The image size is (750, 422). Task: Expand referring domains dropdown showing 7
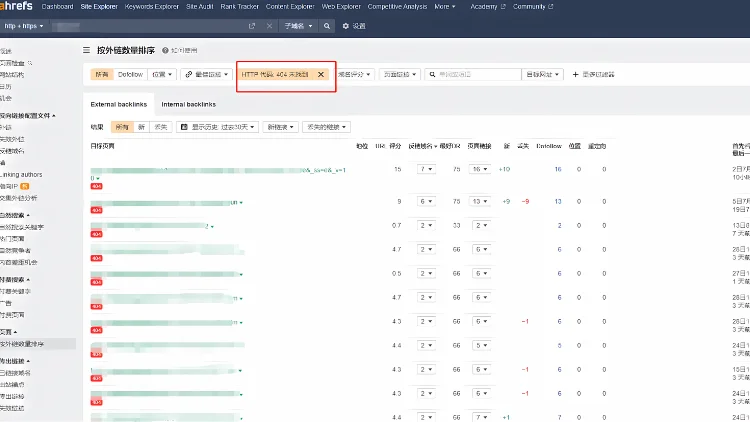point(426,169)
